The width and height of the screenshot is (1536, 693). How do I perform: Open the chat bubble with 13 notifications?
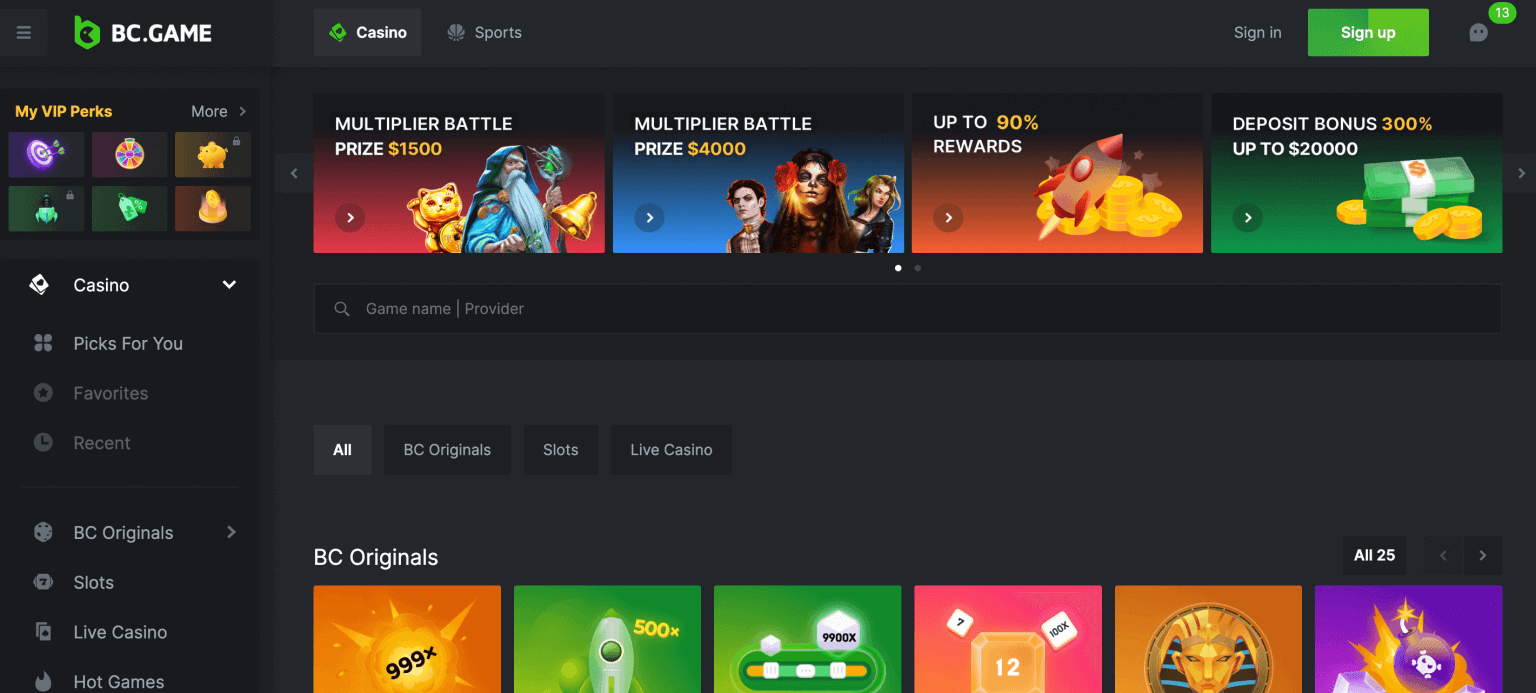(x=1478, y=33)
